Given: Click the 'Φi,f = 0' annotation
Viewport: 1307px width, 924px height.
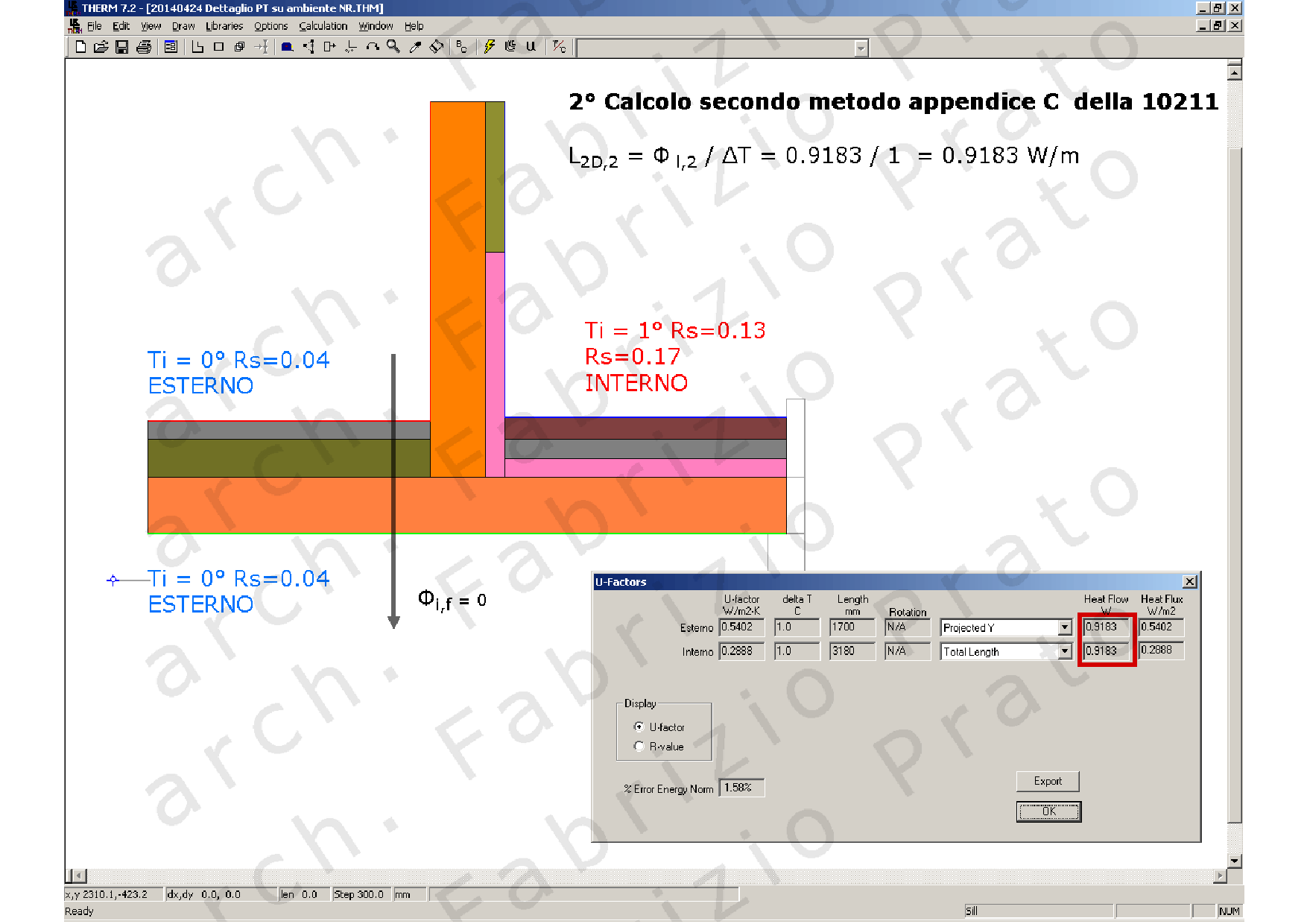Looking at the screenshot, I should [x=452, y=601].
